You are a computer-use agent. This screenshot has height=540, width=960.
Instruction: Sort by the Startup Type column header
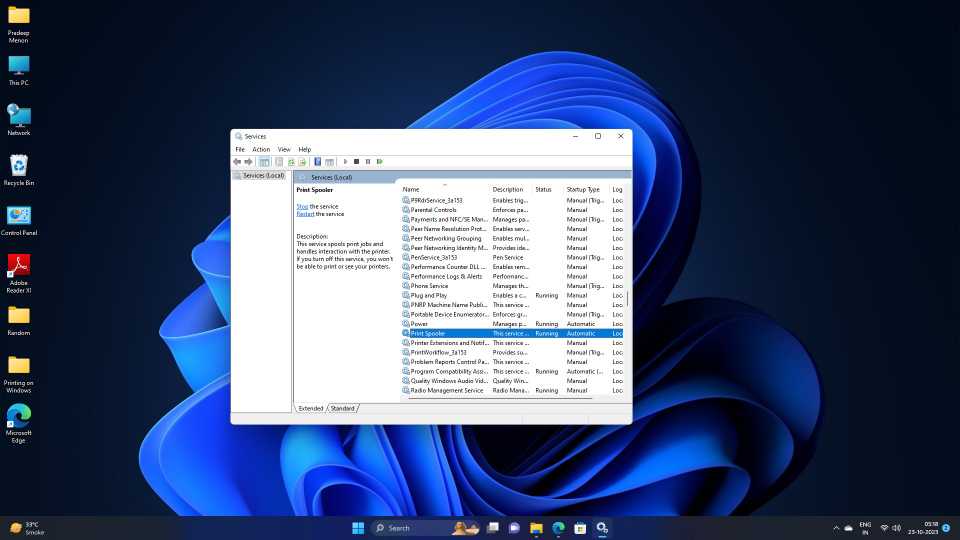(587, 189)
